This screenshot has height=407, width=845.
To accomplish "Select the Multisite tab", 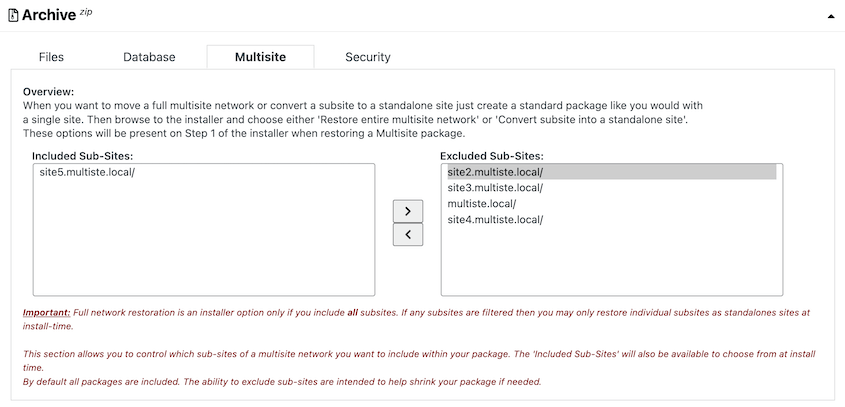I will (x=260, y=57).
